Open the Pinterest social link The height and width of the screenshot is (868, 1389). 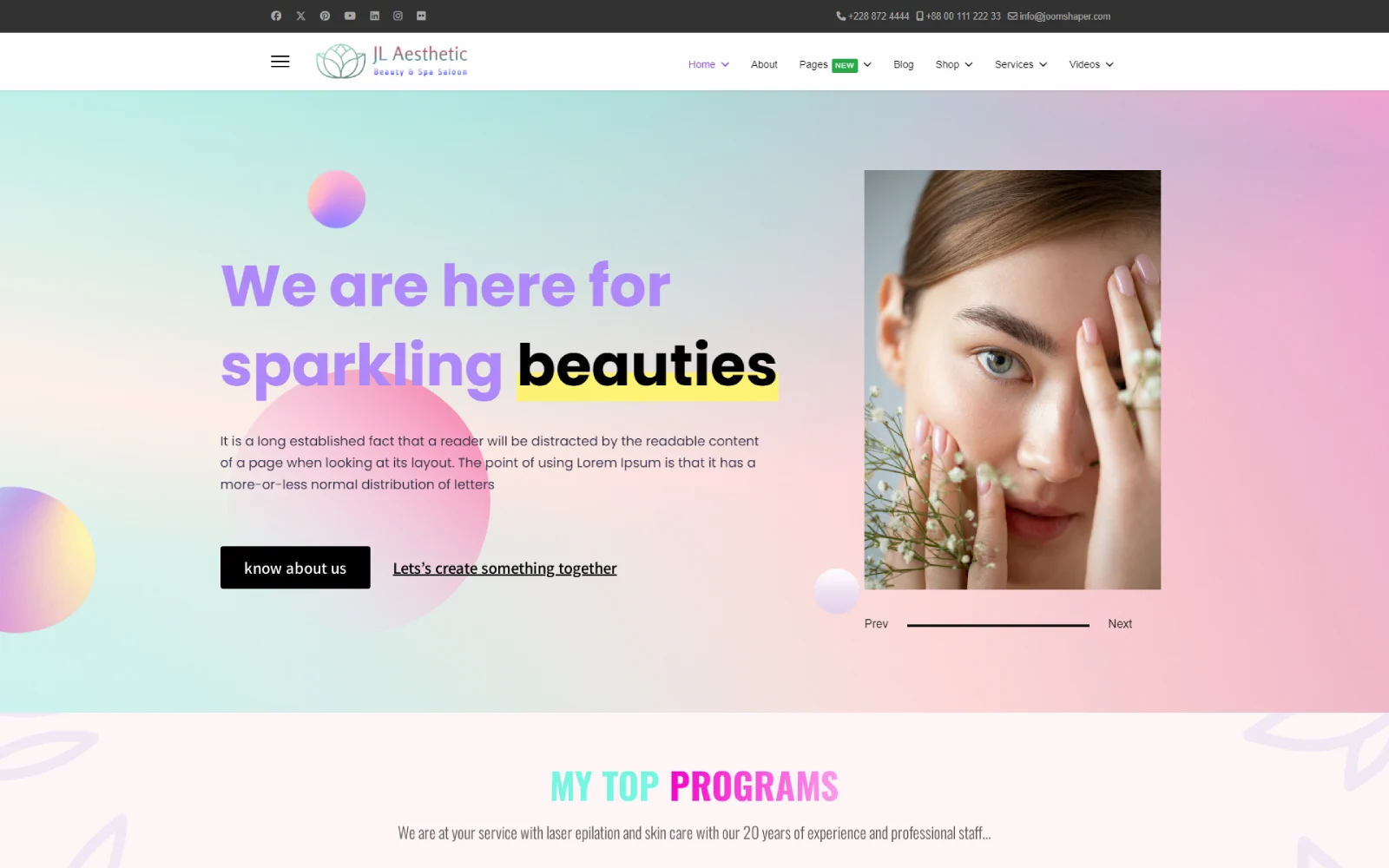pyautogui.click(x=325, y=16)
